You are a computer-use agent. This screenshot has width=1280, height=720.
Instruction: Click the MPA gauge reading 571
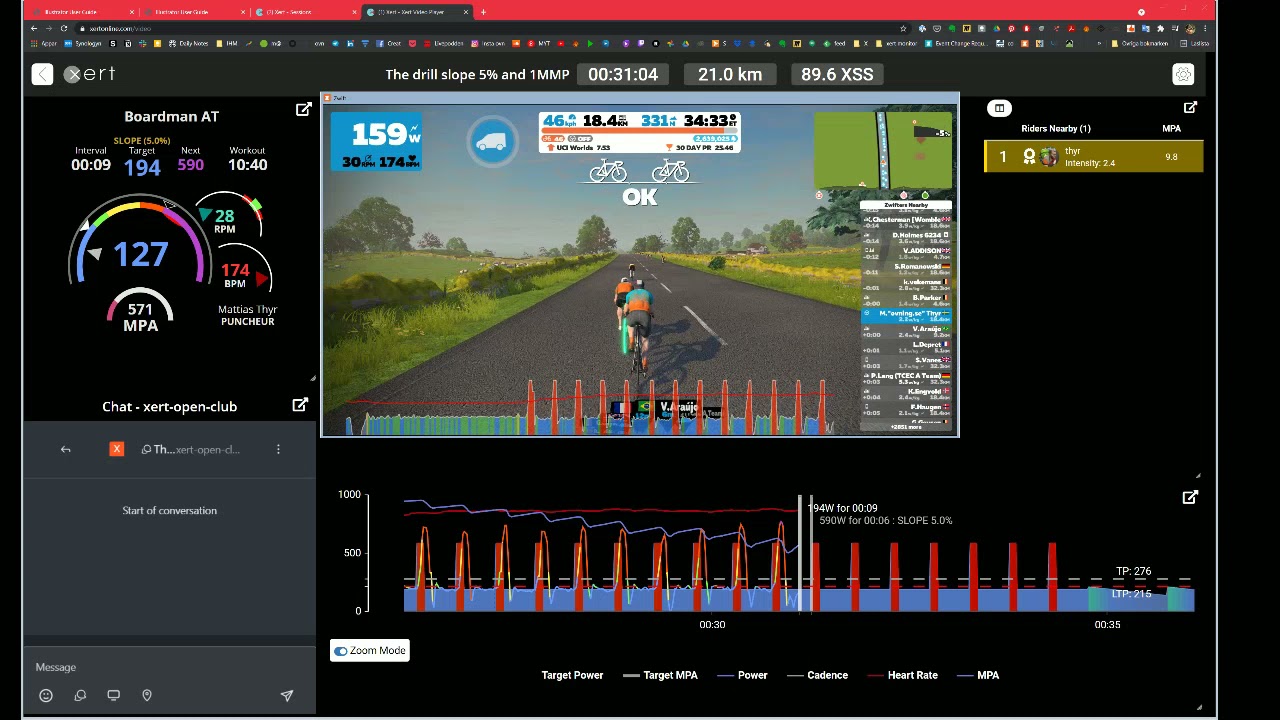(x=140, y=312)
